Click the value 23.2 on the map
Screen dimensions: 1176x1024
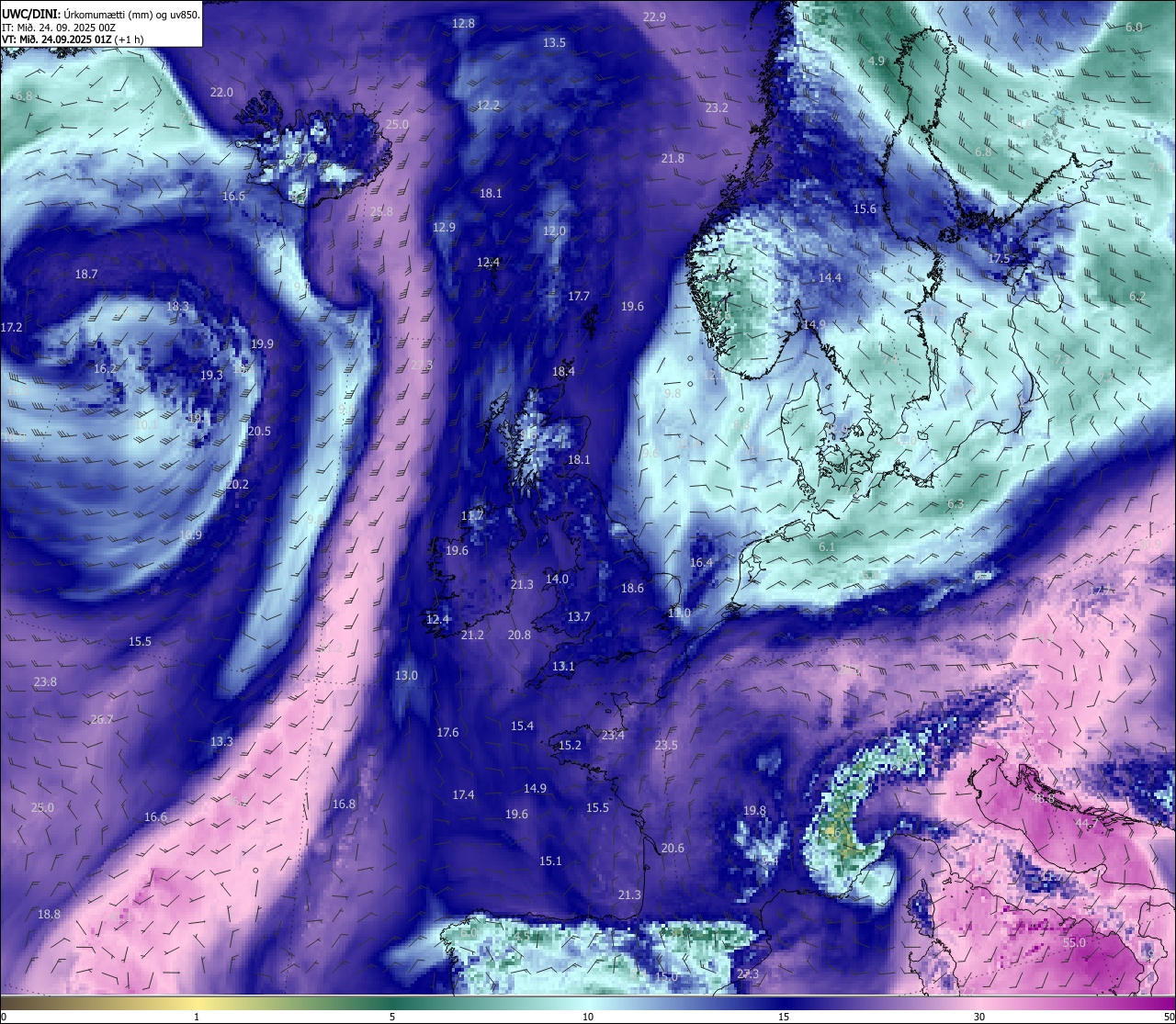tap(717, 107)
